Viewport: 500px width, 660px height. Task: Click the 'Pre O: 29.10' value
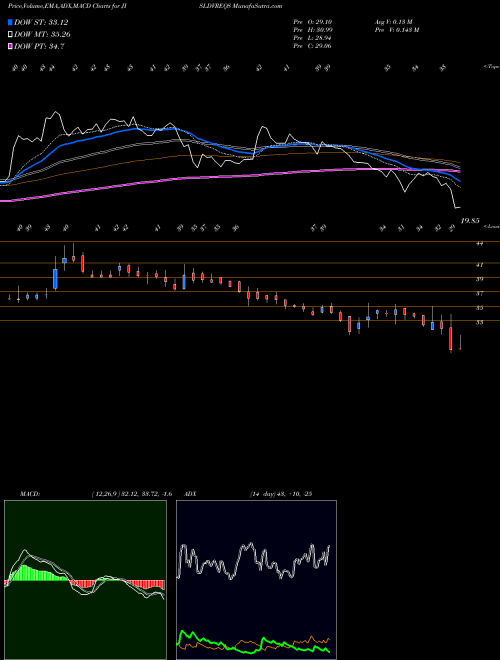point(312,22)
